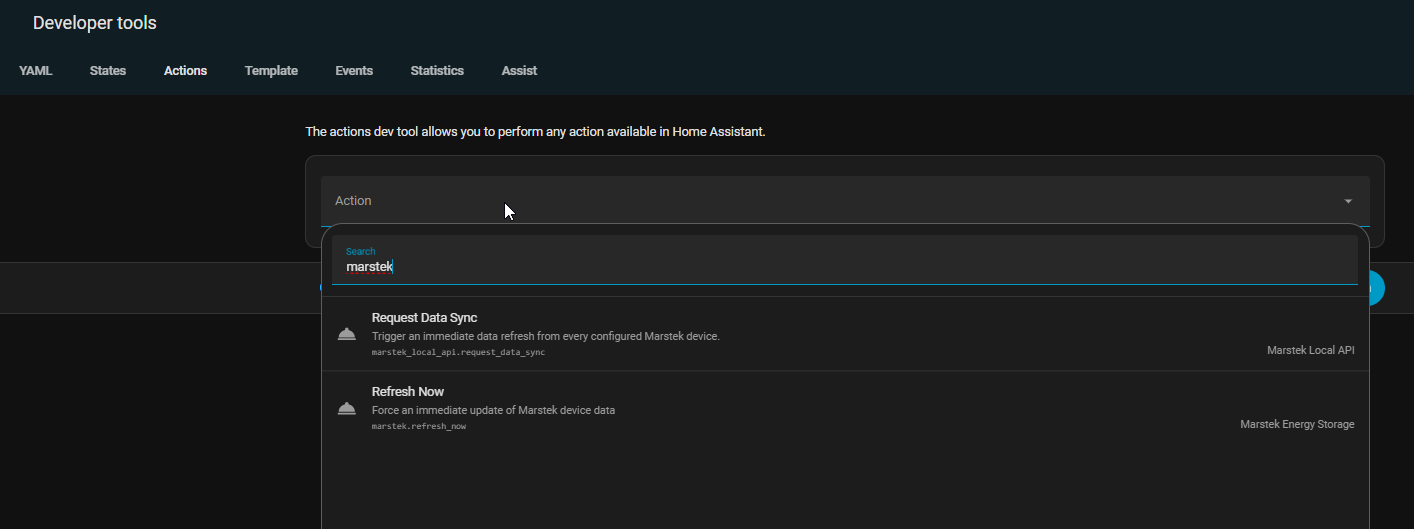Viewport: 1414px width, 529px height.
Task: Open the Action combo box field
Action: pyautogui.click(x=800, y=201)
